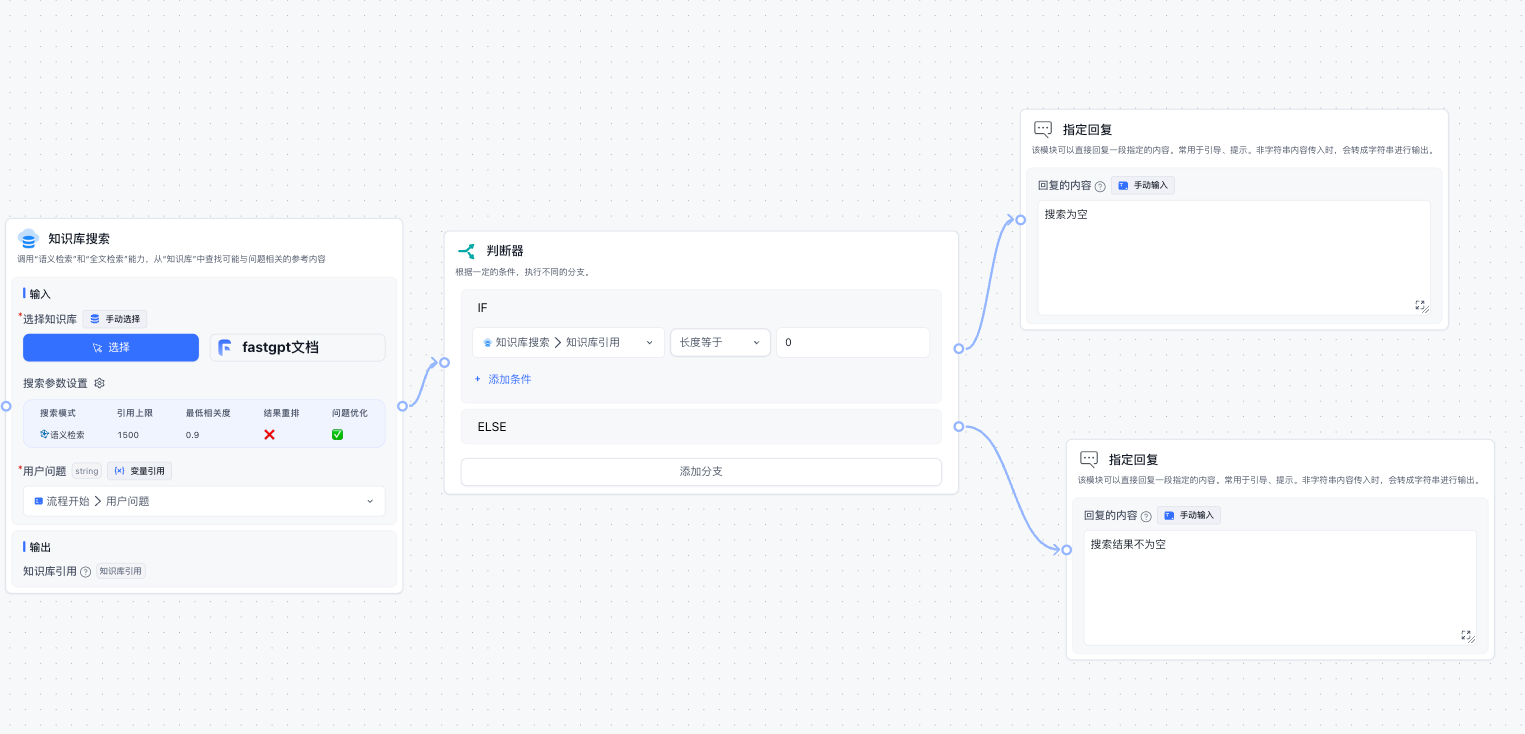Click the 知识库搜索 node database icon

pos(28,238)
